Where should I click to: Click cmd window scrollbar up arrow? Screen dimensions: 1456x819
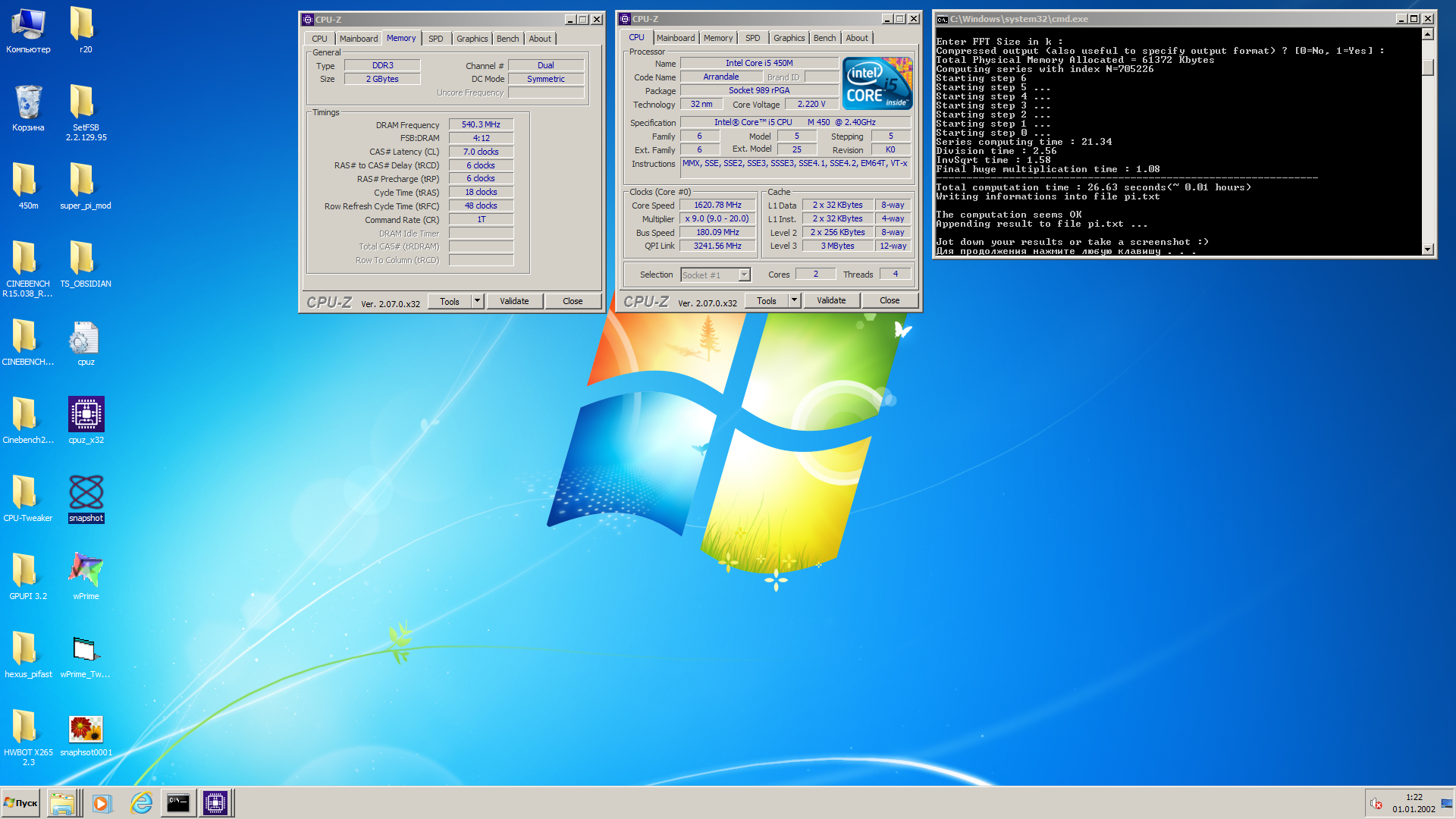coord(1428,34)
